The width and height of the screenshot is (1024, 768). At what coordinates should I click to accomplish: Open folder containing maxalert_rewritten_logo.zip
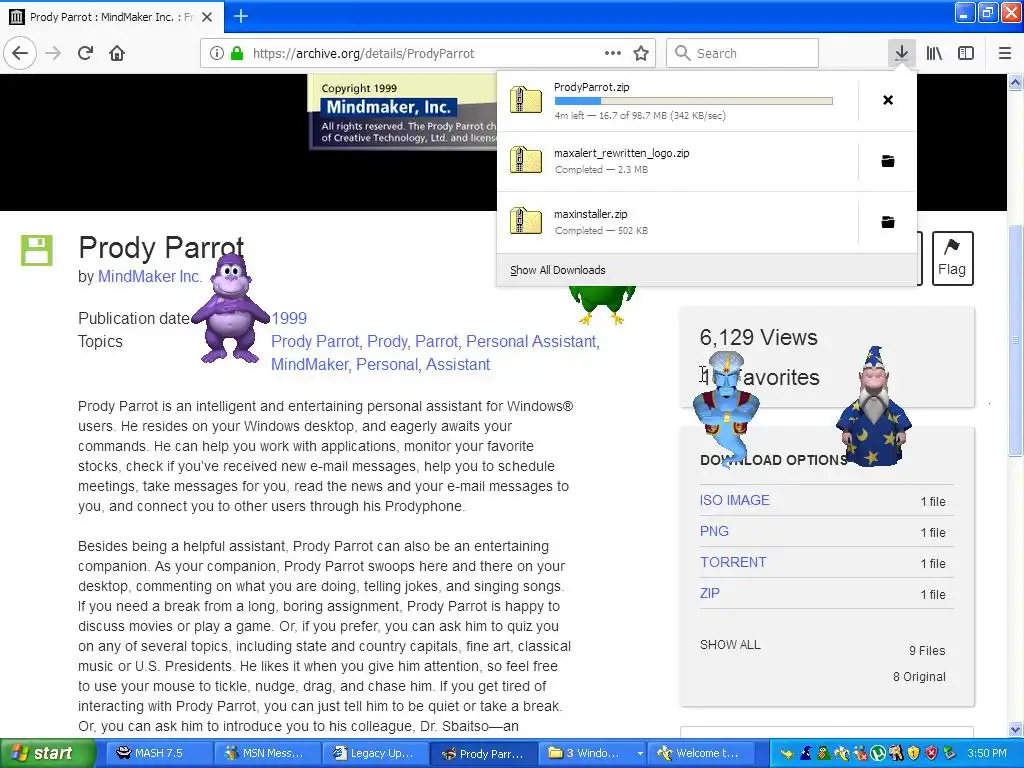(888, 161)
